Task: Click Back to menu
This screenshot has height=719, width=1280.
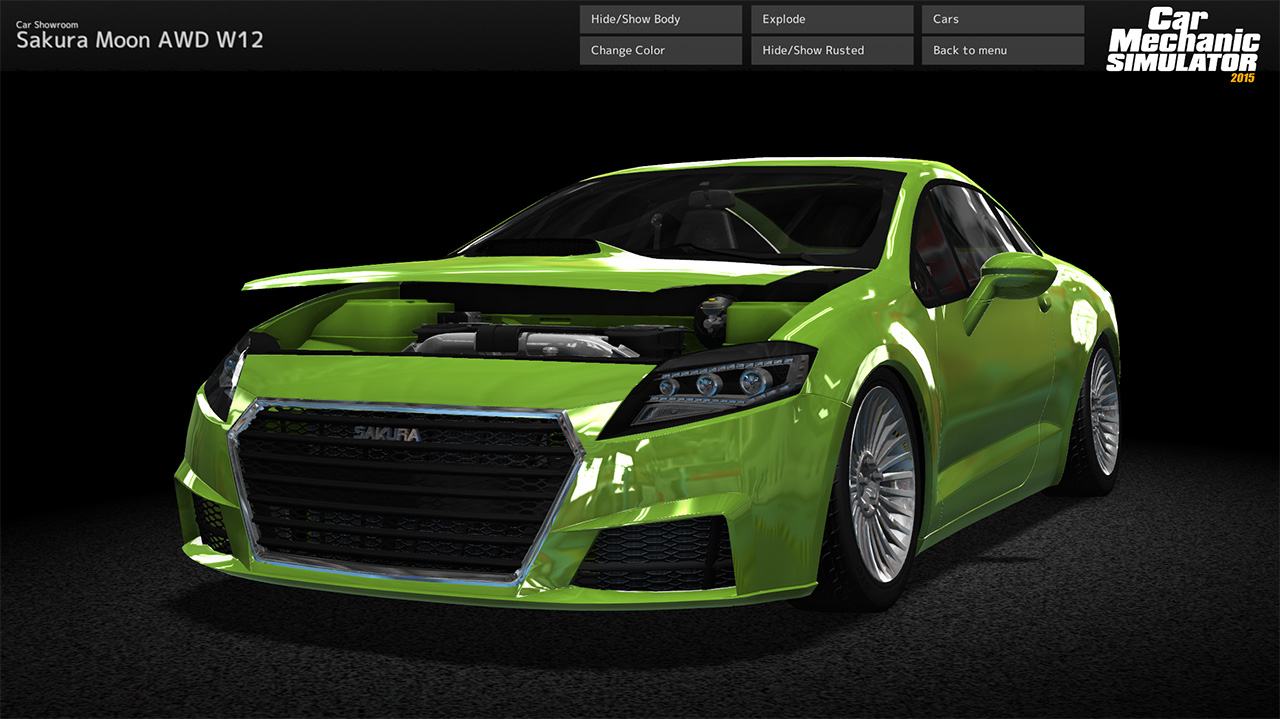Action: pyautogui.click(x=1001, y=50)
